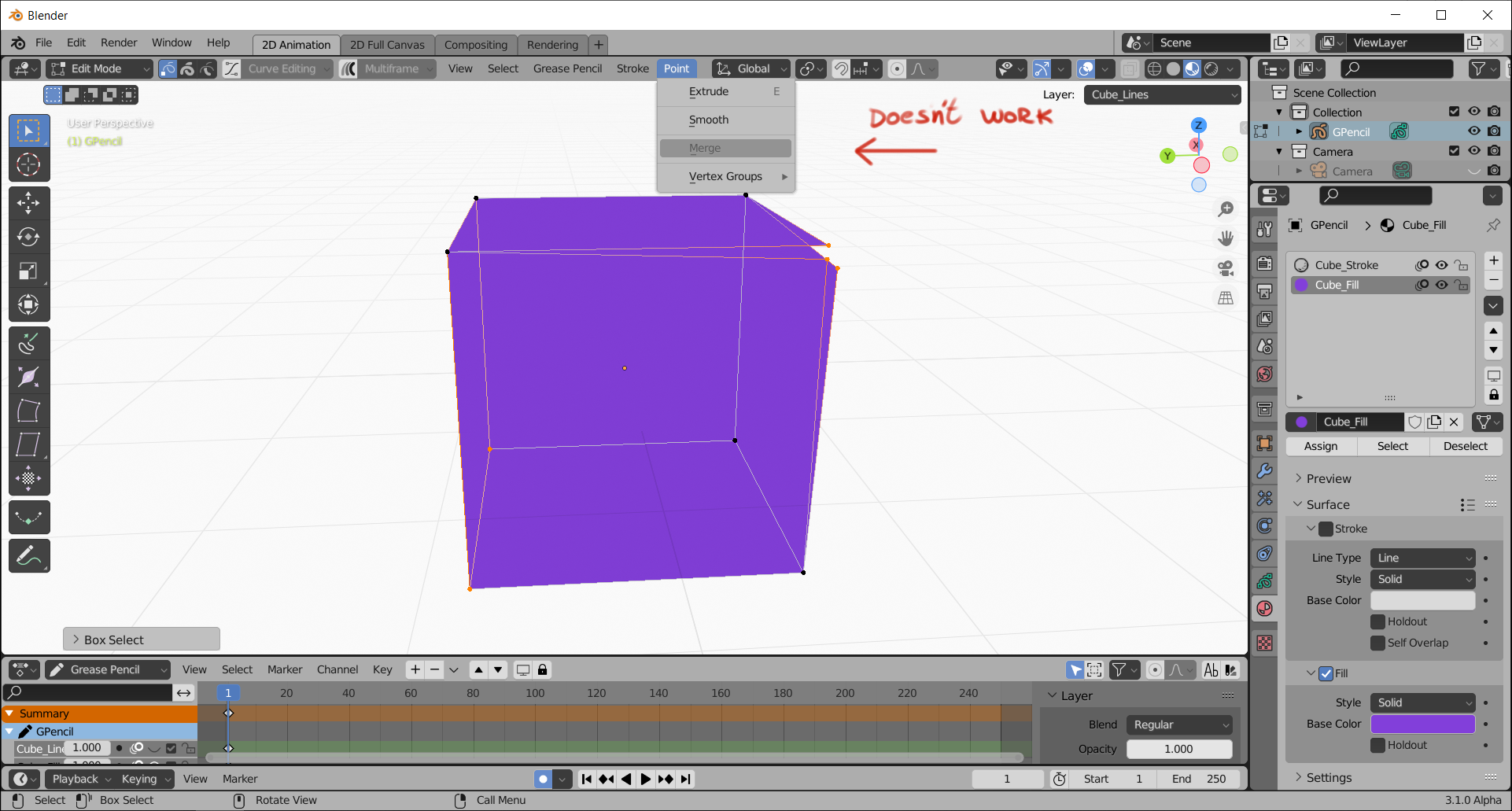Activate the Cursor tool
The width and height of the screenshot is (1512, 811).
28,164
